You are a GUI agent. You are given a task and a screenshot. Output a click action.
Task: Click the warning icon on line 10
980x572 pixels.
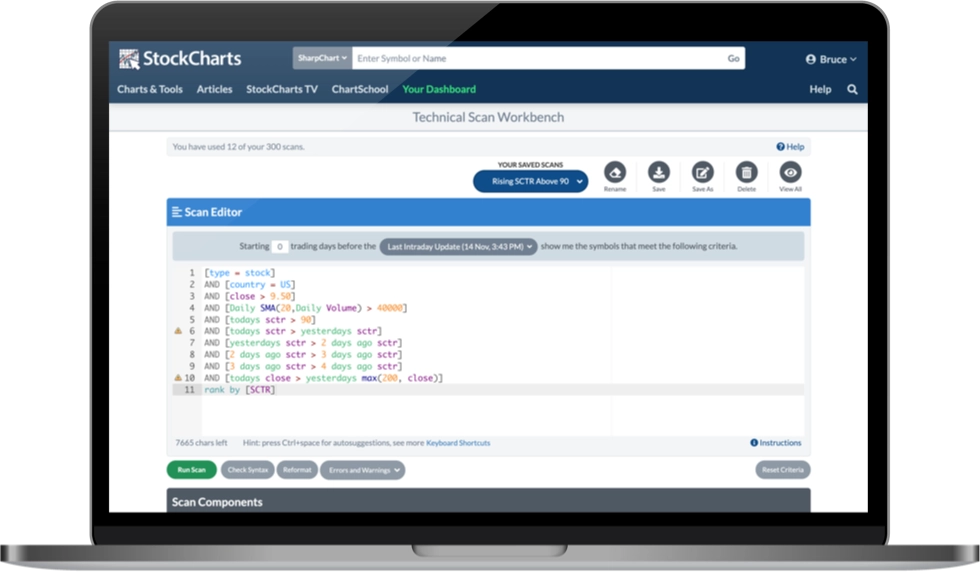178,378
